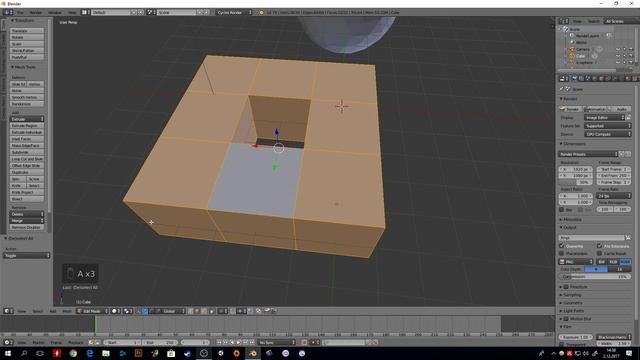640x360 pixels.
Task: Open the File menu in top bar
Action: click(20, 13)
